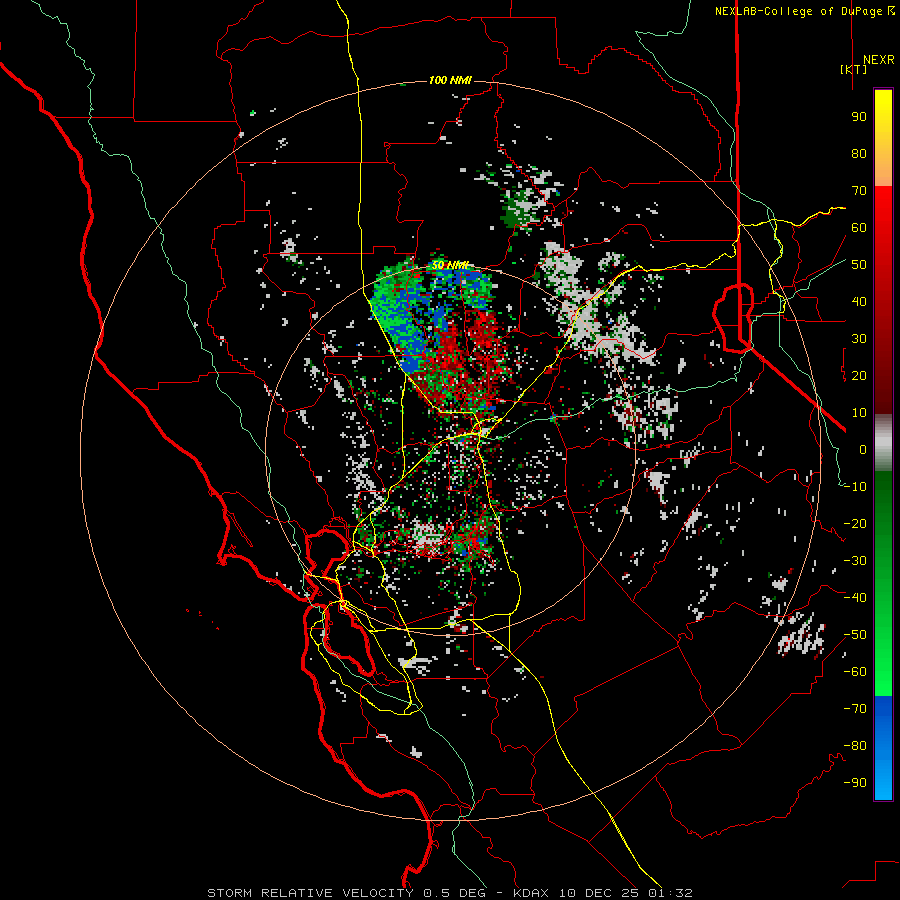Click the positive 50 scale label
This screenshot has width=900, height=900.
click(859, 265)
